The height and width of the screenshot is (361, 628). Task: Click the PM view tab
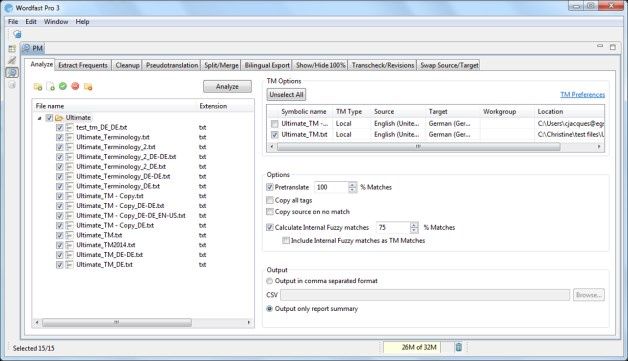33,48
